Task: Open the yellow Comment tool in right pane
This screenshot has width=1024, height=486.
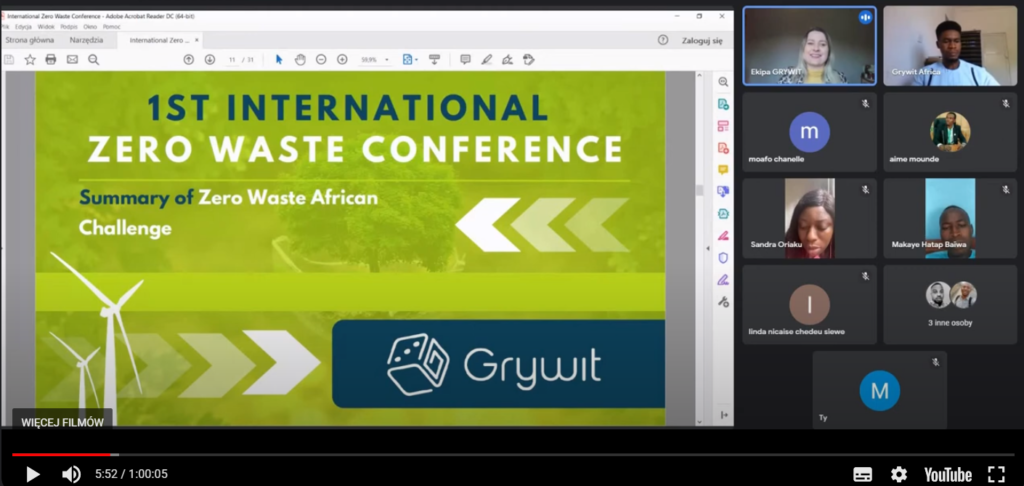Action: 723,170
